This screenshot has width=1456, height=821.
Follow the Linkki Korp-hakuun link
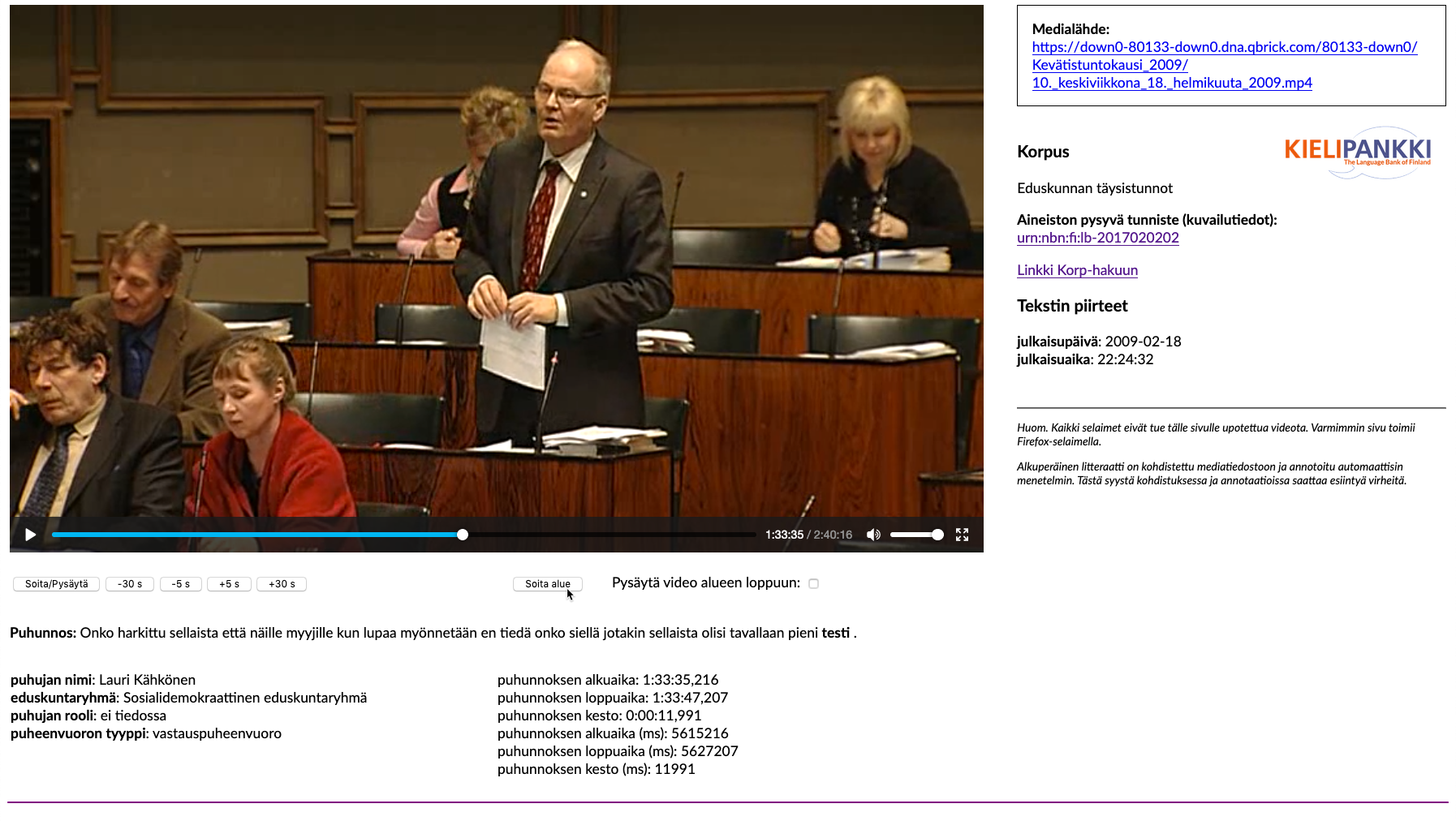point(1077,270)
